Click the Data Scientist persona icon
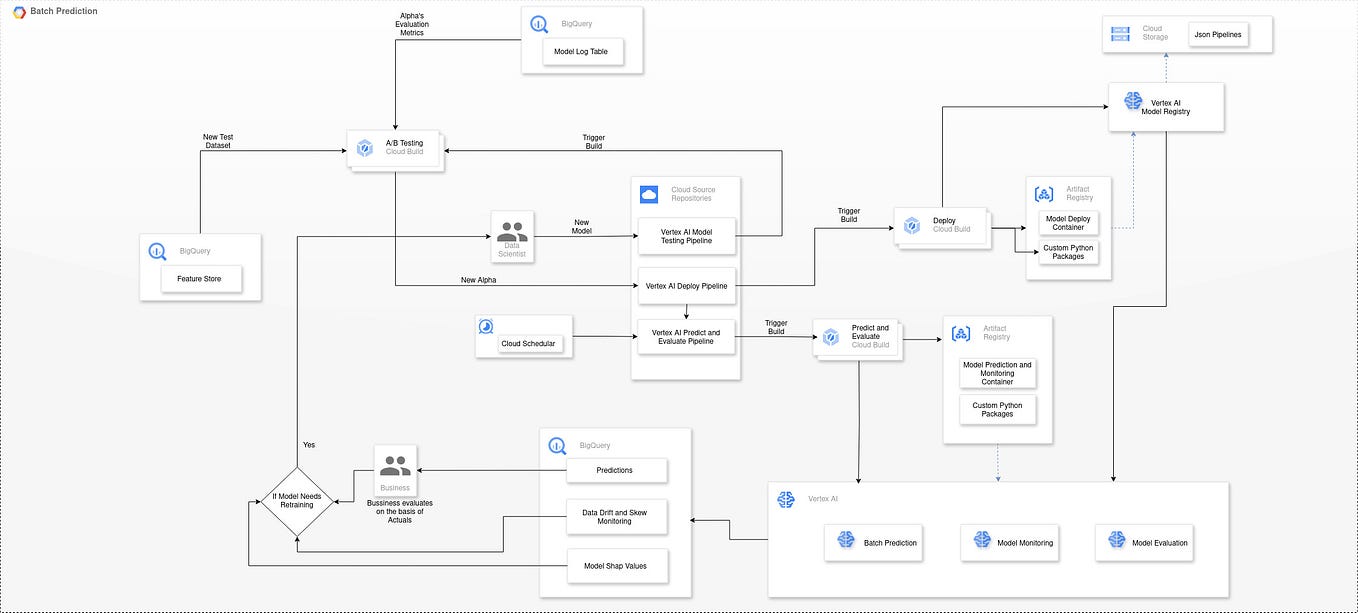This screenshot has width=1358, height=613. (512, 230)
